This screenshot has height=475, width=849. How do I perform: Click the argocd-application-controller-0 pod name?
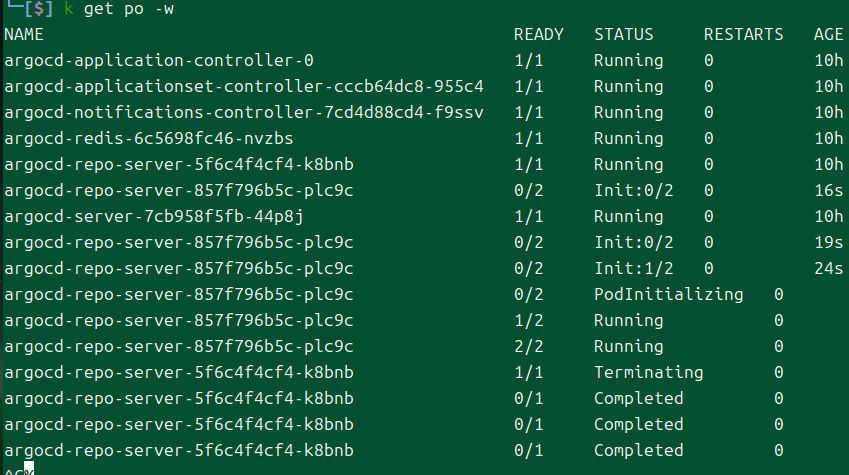159,61
